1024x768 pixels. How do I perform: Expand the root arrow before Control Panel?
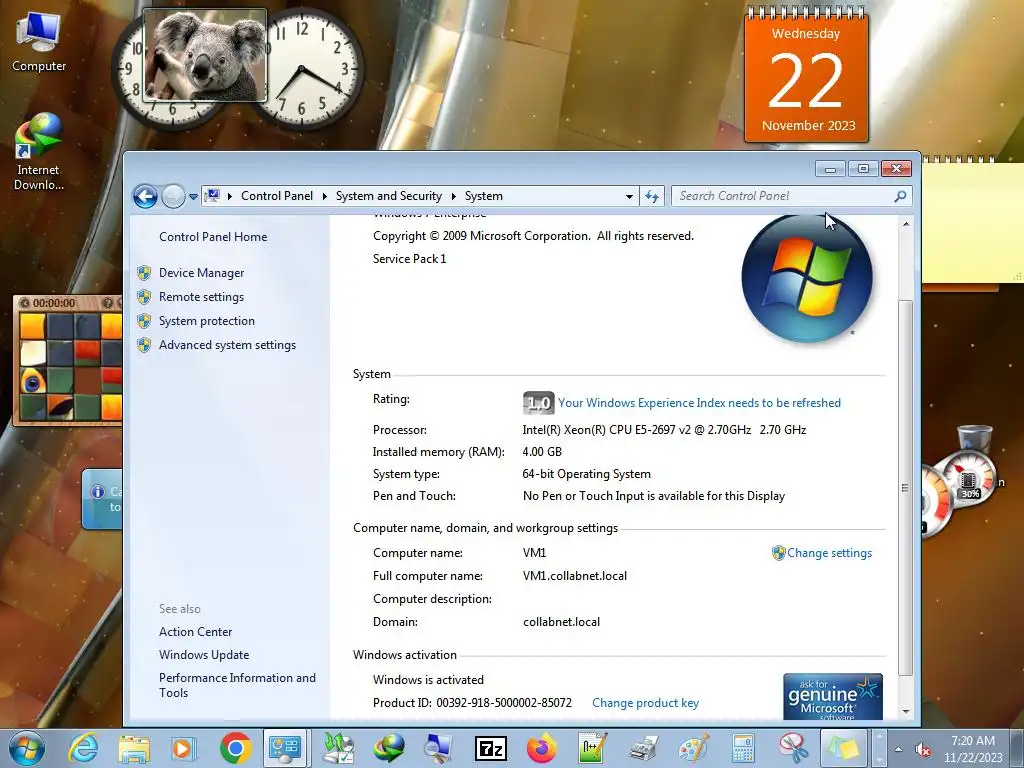pos(230,196)
